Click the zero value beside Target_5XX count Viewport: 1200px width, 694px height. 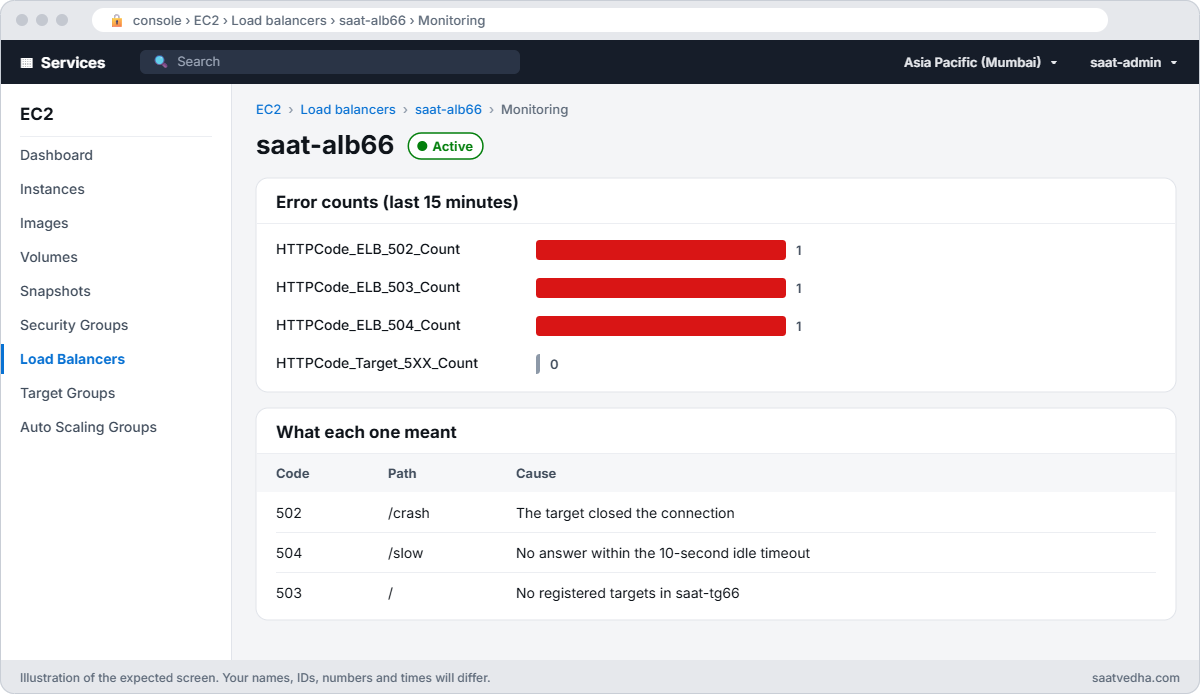(554, 364)
